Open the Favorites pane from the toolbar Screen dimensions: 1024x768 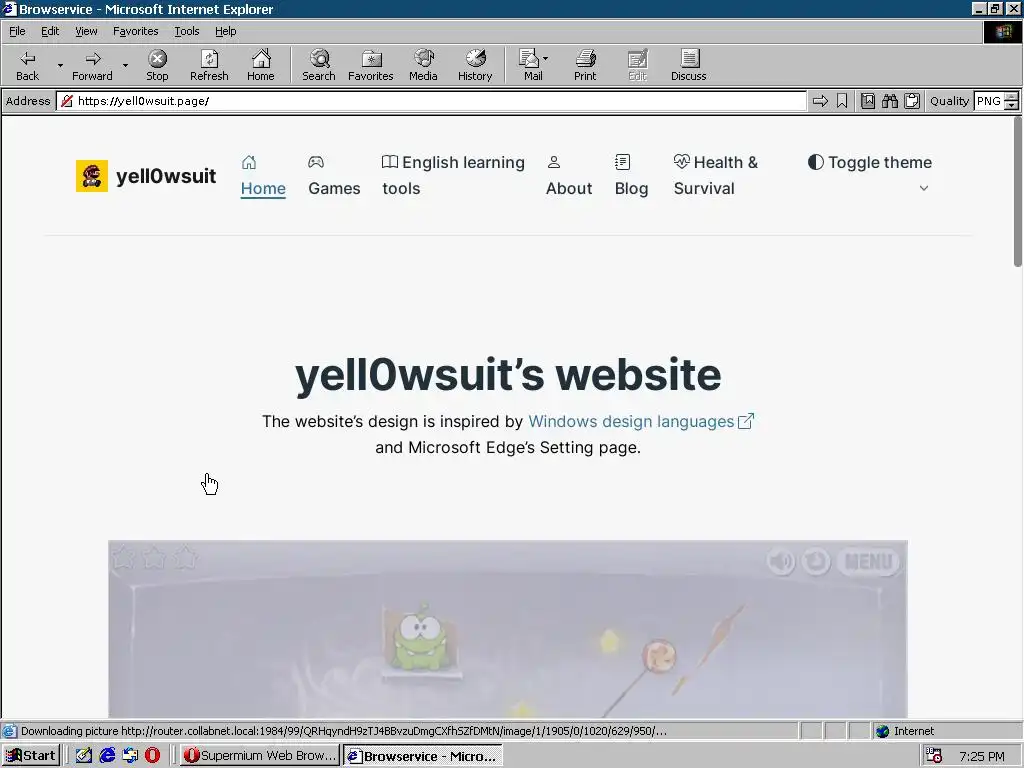[x=370, y=65]
